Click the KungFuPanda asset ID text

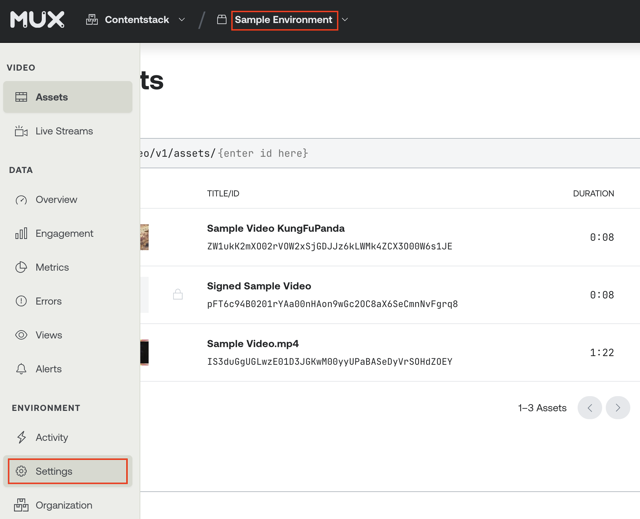(x=329, y=246)
